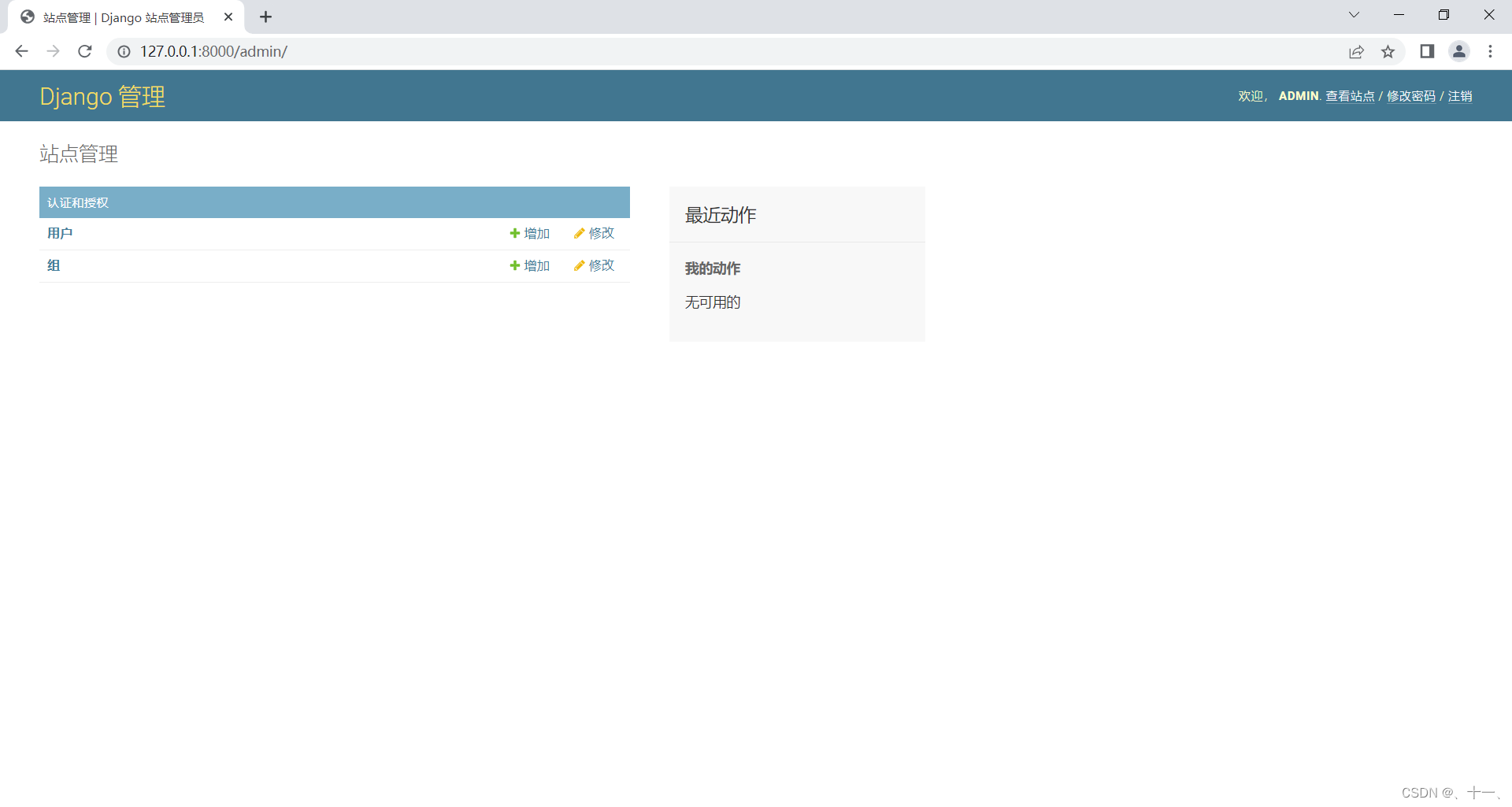Open the 认证和授权 section header

tap(78, 203)
